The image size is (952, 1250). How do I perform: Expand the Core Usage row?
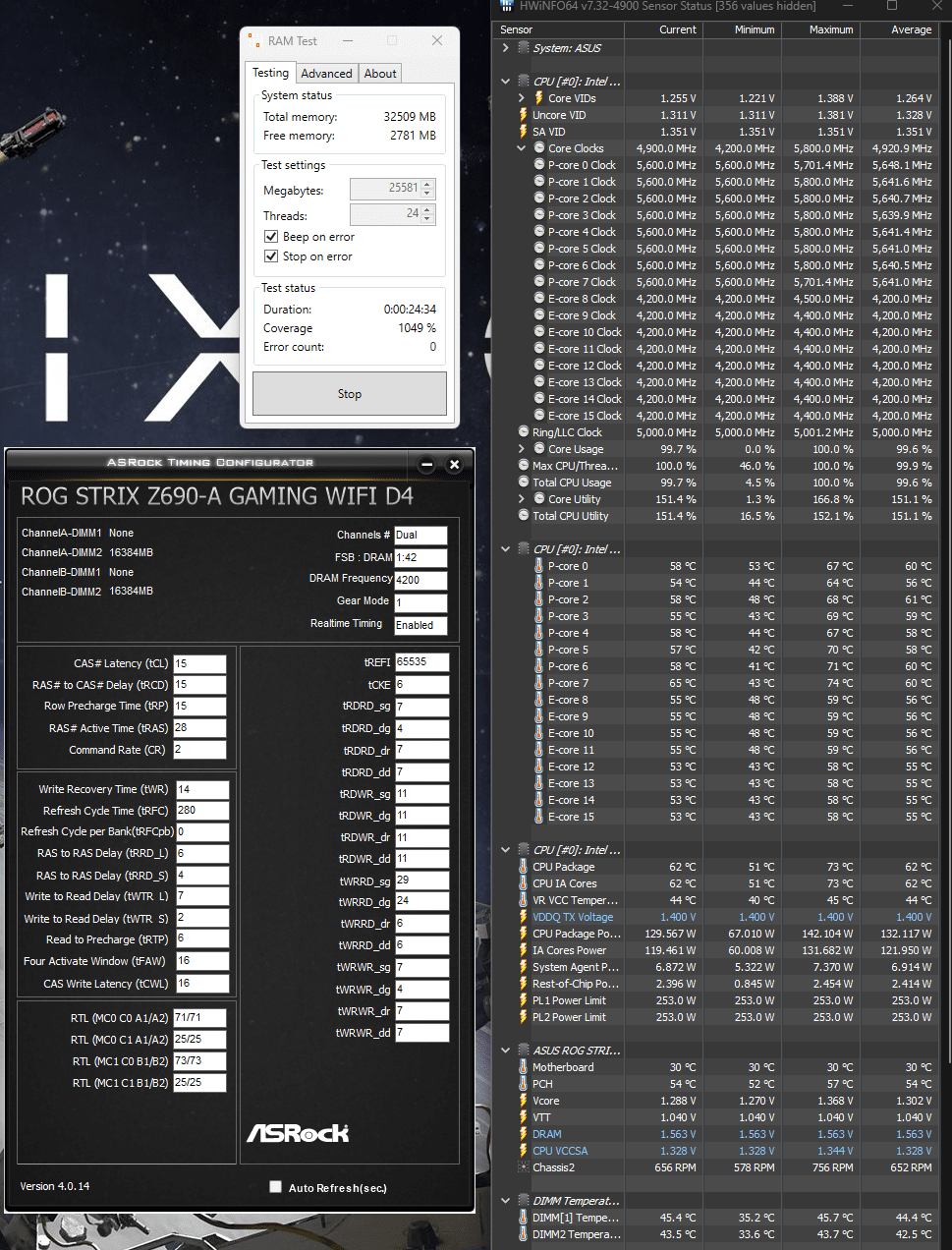[521, 449]
